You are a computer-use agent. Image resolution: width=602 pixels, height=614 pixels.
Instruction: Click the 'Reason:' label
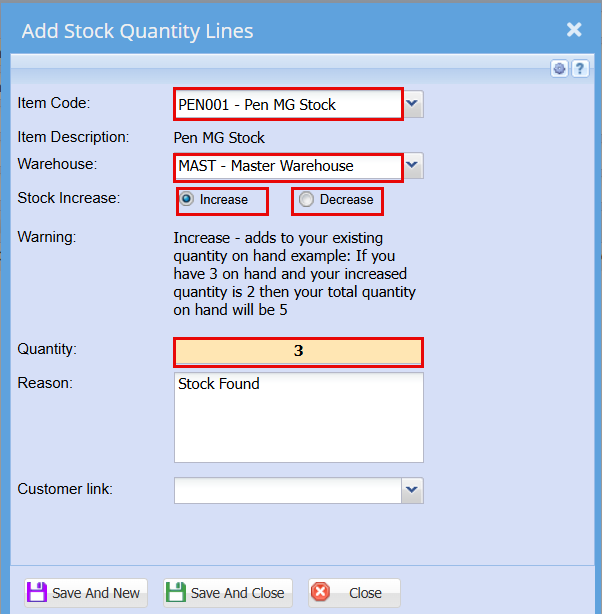(x=45, y=383)
